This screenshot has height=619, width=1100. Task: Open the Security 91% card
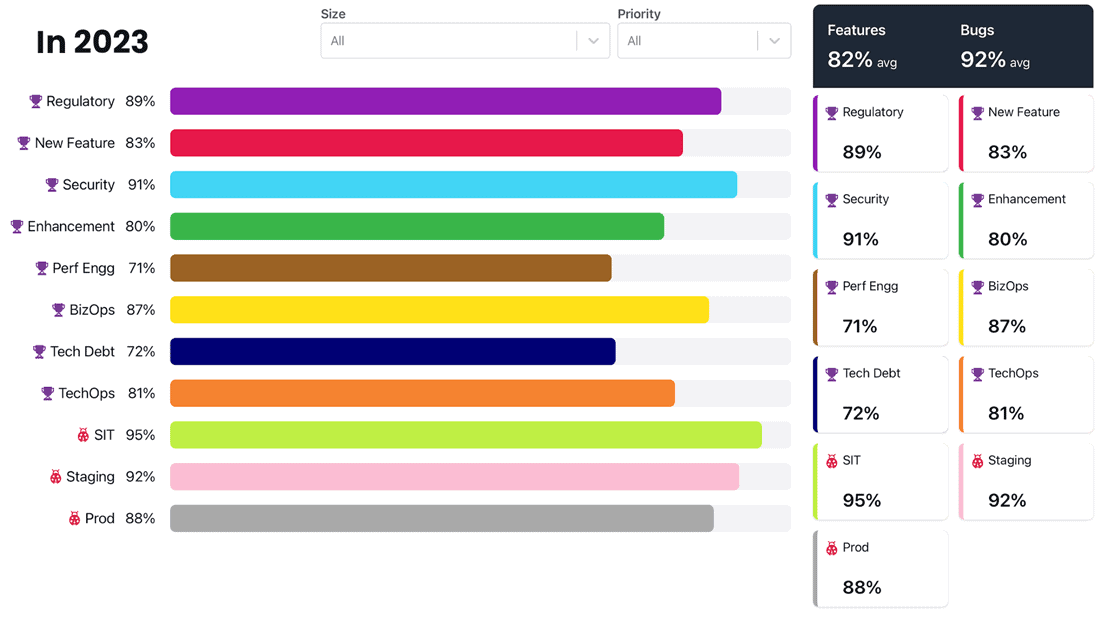881,220
